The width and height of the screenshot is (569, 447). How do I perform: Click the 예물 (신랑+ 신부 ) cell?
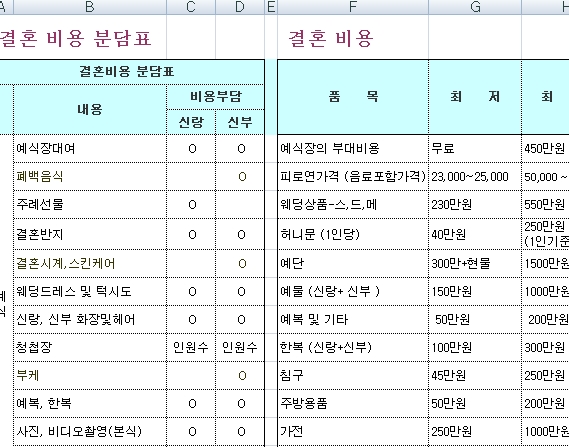click(x=353, y=291)
